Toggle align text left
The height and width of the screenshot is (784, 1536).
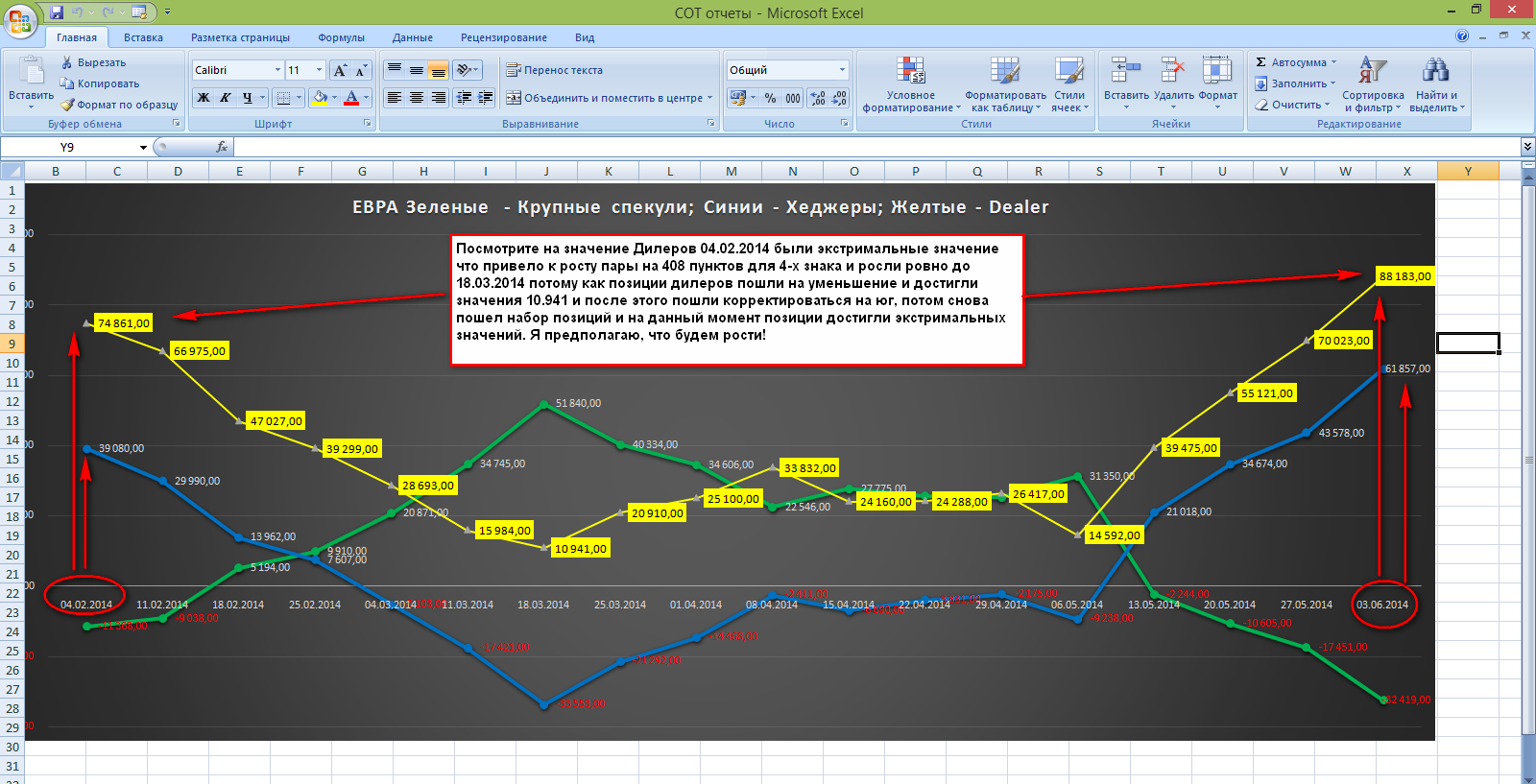pos(394,98)
